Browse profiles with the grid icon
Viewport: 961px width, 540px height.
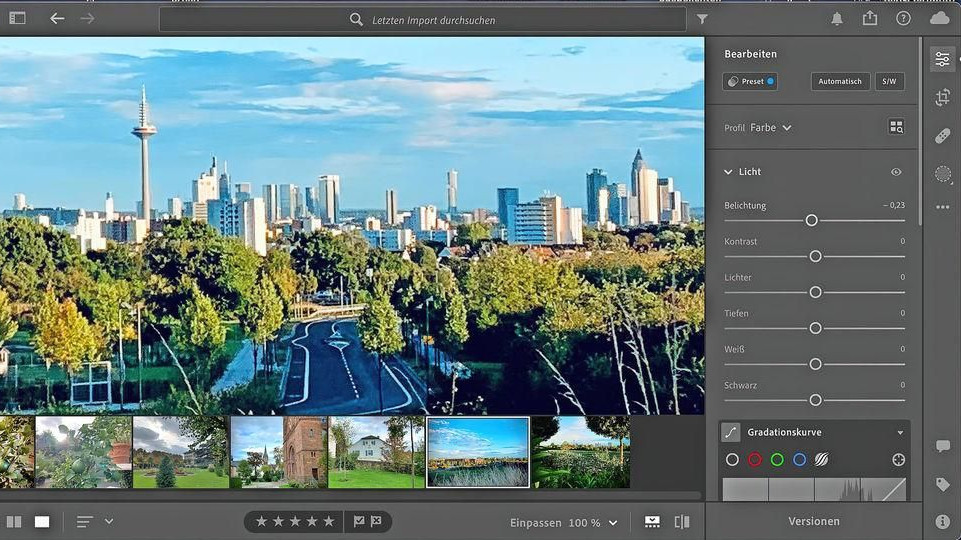coord(896,127)
